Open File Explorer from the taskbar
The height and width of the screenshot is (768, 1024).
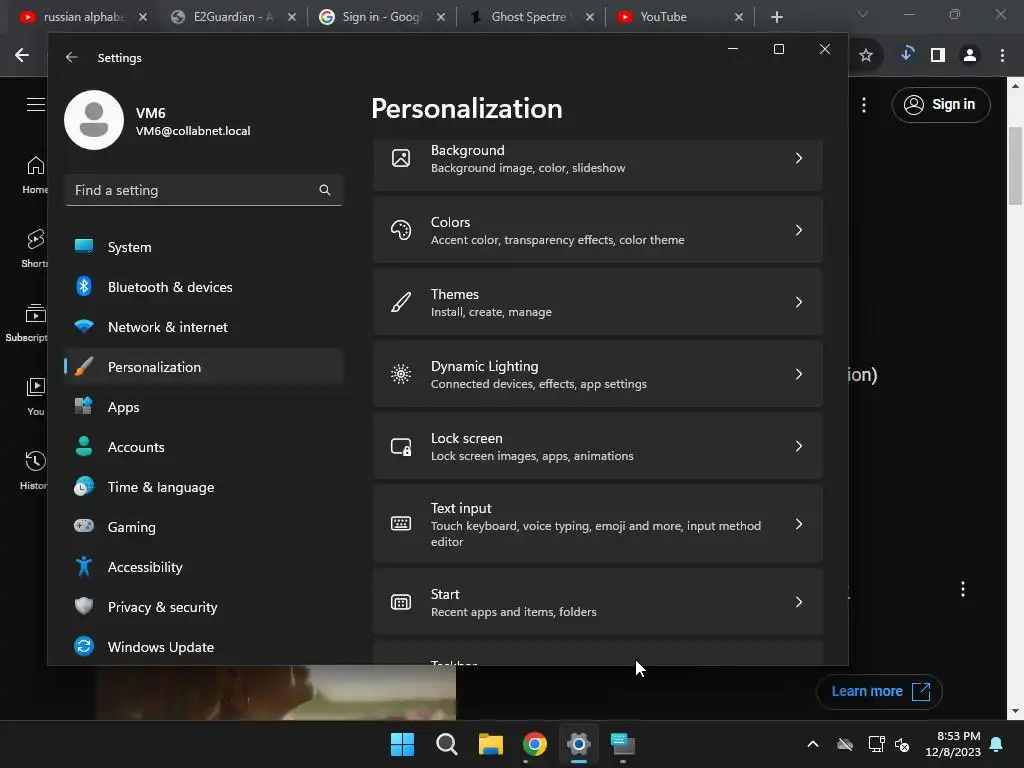pyautogui.click(x=490, y=744)
